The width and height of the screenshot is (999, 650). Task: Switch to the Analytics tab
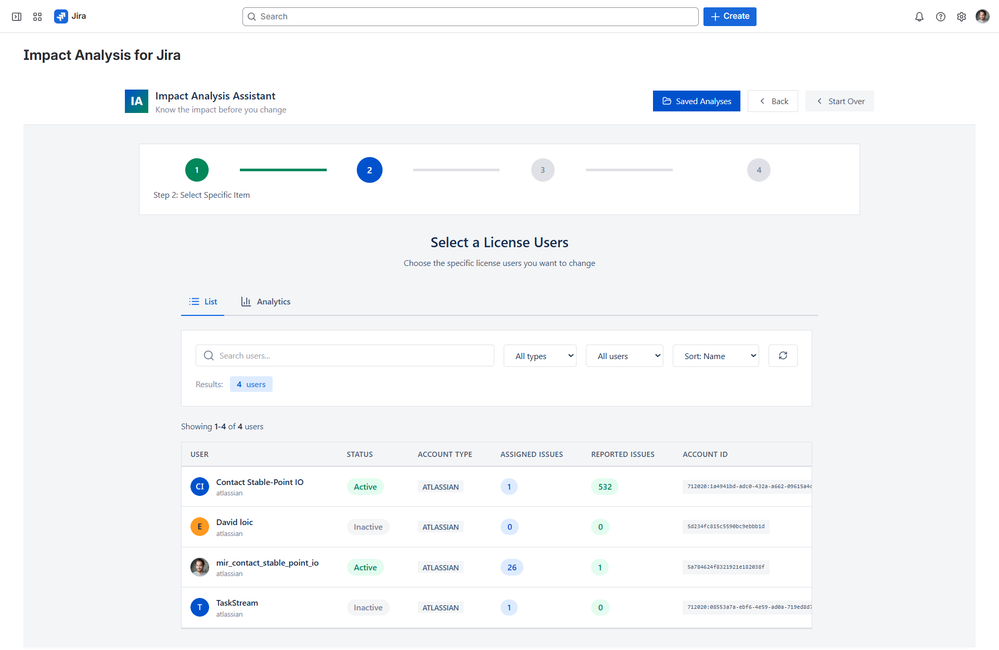coord(265,301)
